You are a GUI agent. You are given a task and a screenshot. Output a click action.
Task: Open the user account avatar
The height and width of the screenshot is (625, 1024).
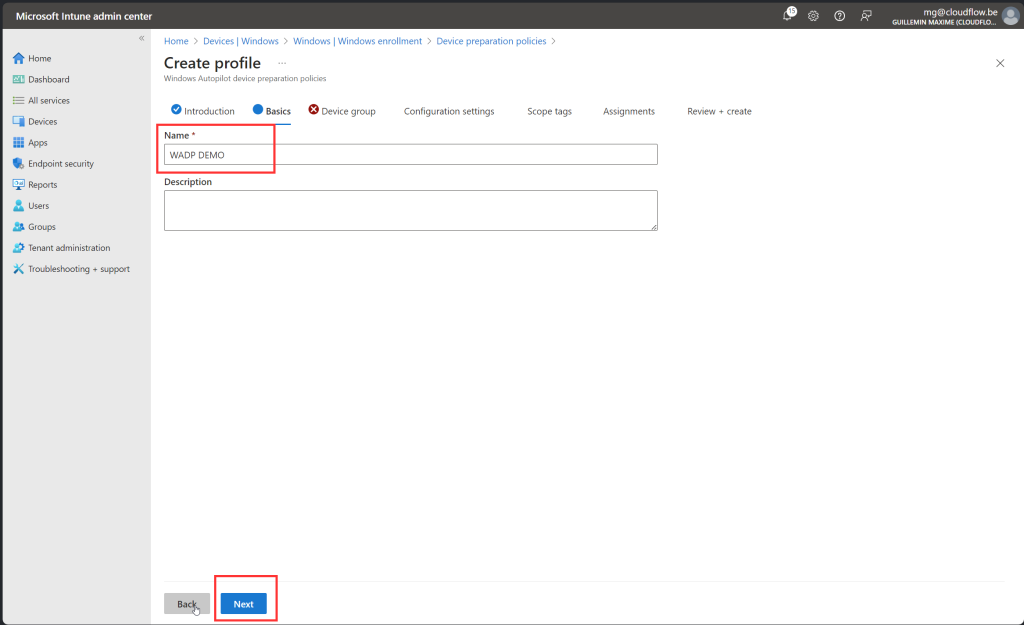click(x=1010, y=17)
